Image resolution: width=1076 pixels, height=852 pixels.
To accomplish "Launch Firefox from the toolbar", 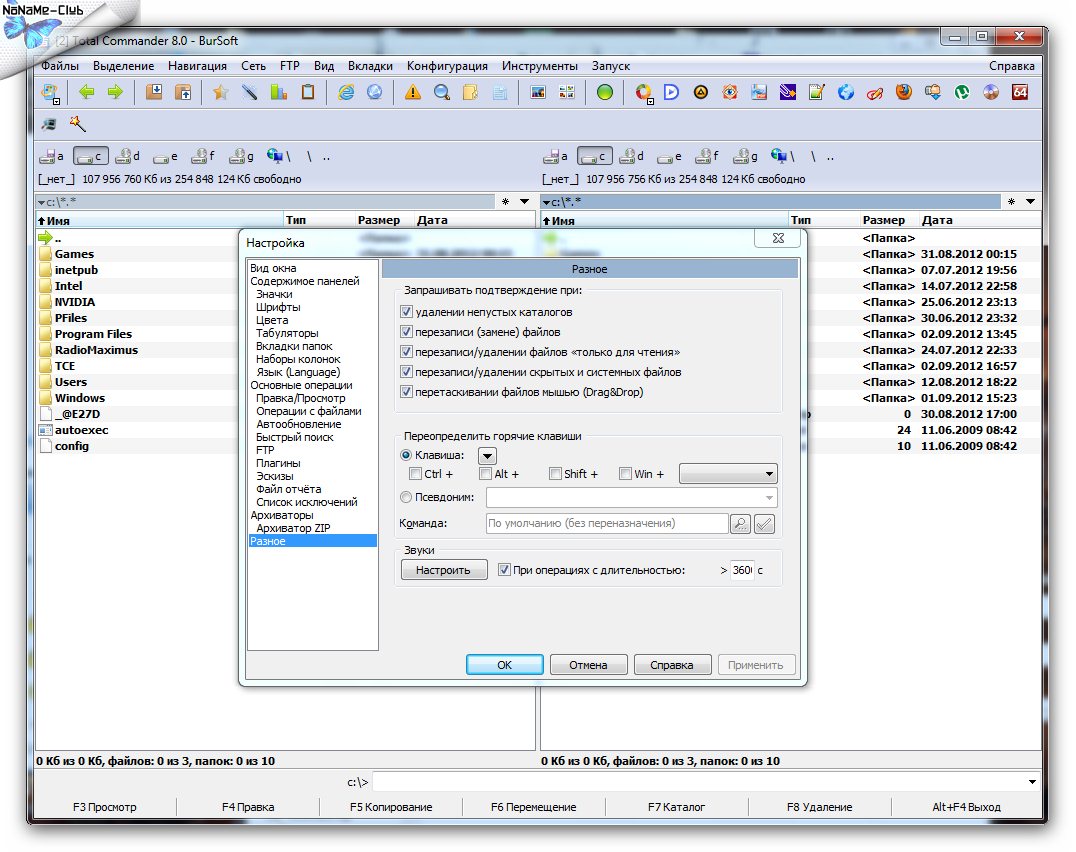I will click(x=904, y=93).
